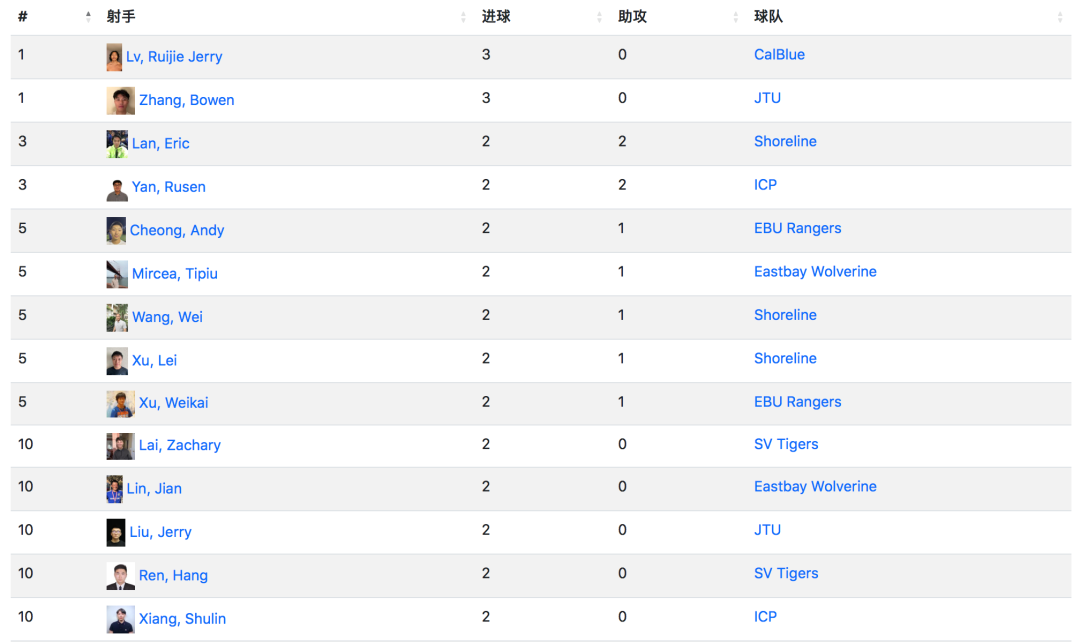Sort table by 助攻 column arrows
1080x642 pixels.
pyautogui.click(x=736, y=17)
